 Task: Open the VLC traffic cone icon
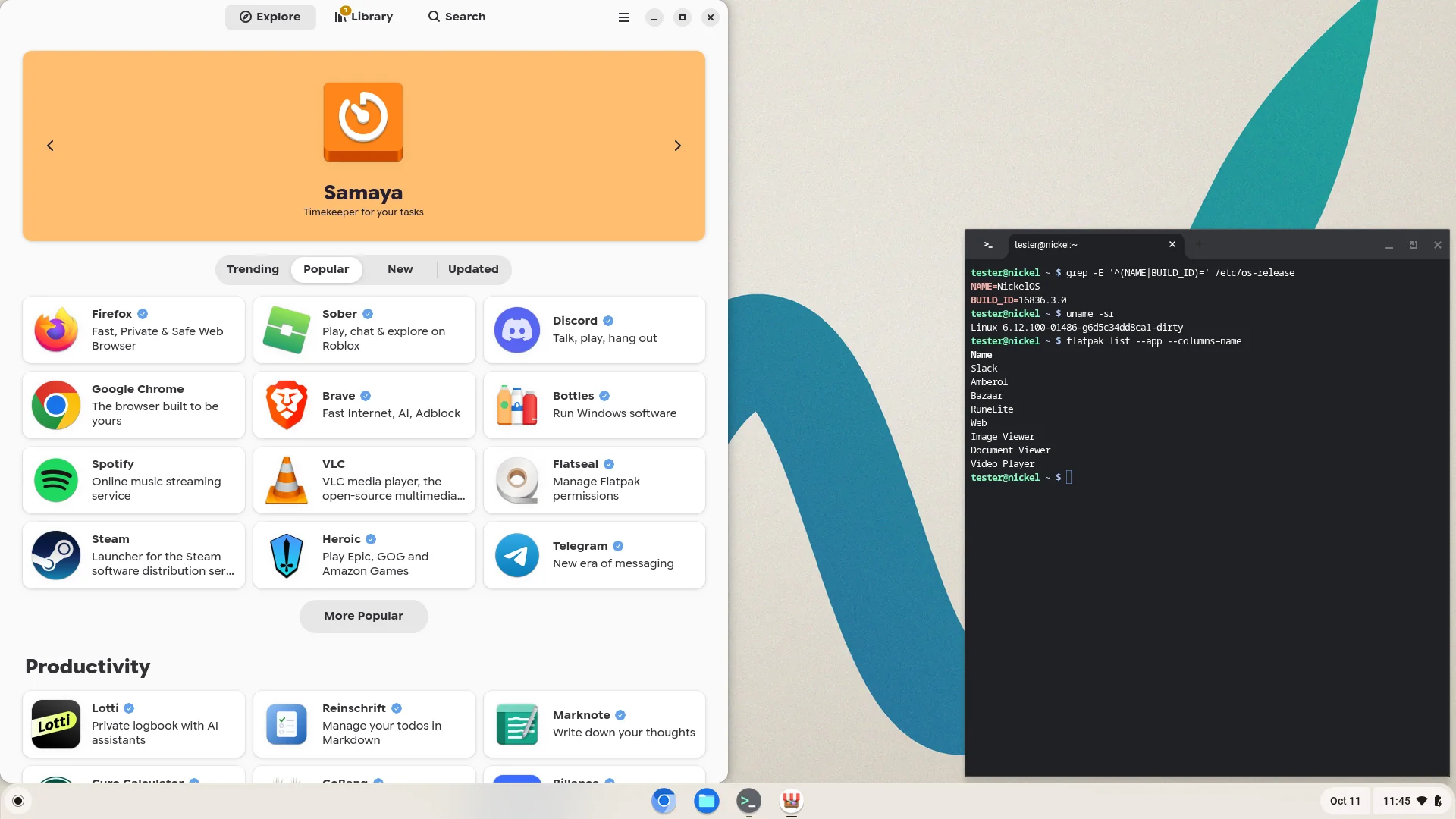point(287,480)
